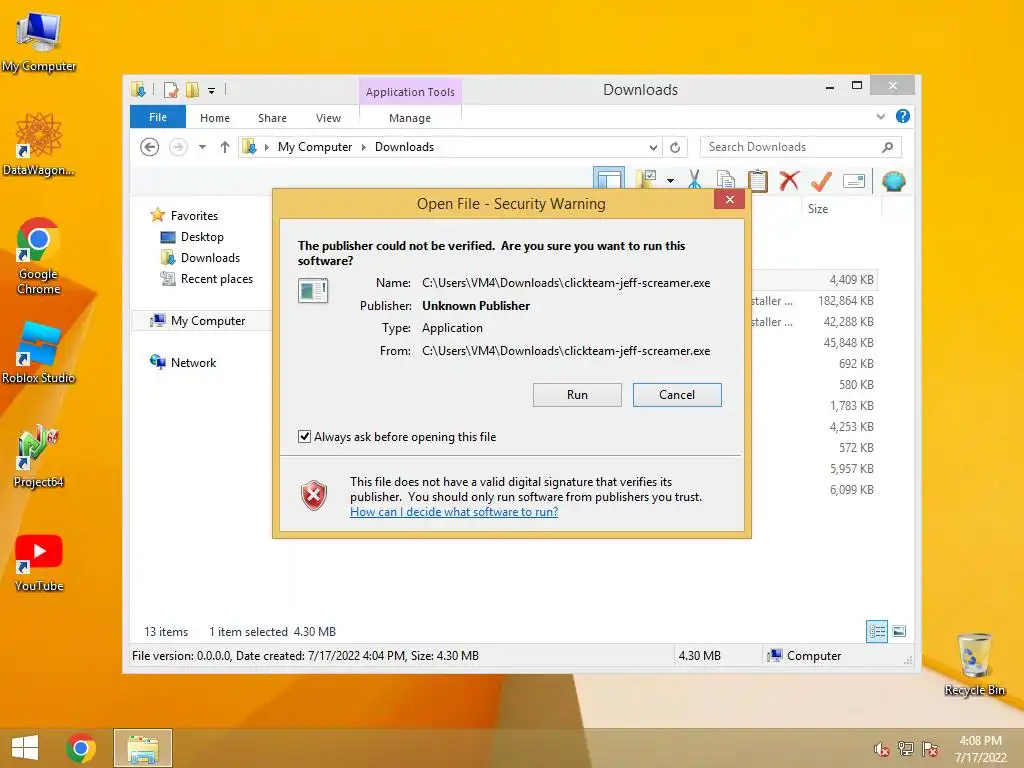
Task: Click the Paste clipboard icon
Action: coord(757,180)
